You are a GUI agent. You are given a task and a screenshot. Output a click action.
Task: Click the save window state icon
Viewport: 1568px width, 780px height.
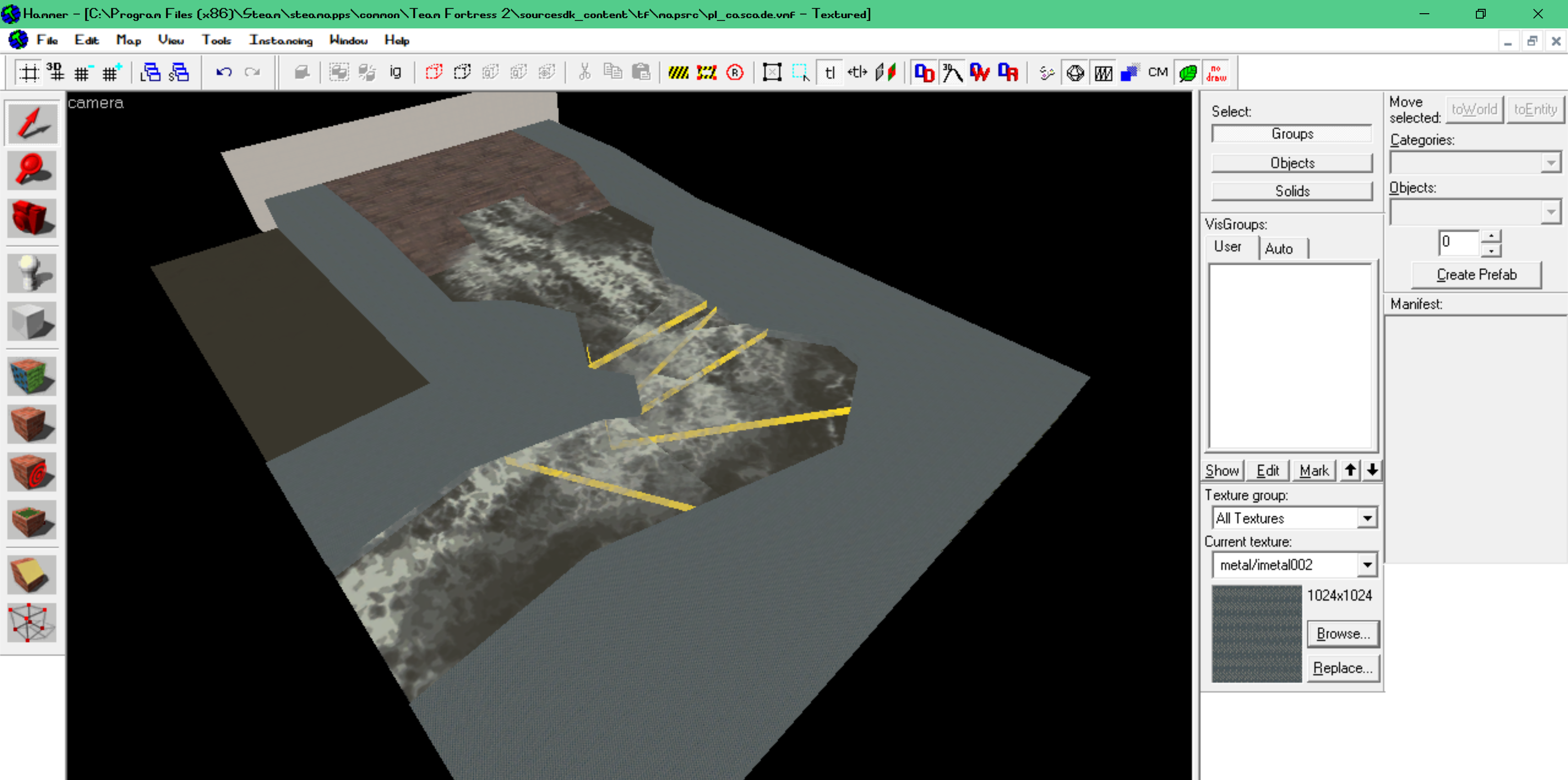click(x=179, y=73)
